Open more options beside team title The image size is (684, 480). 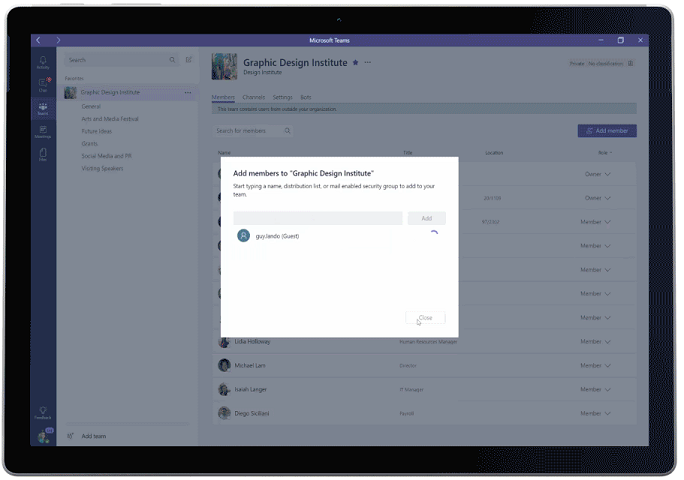[368, 62]
